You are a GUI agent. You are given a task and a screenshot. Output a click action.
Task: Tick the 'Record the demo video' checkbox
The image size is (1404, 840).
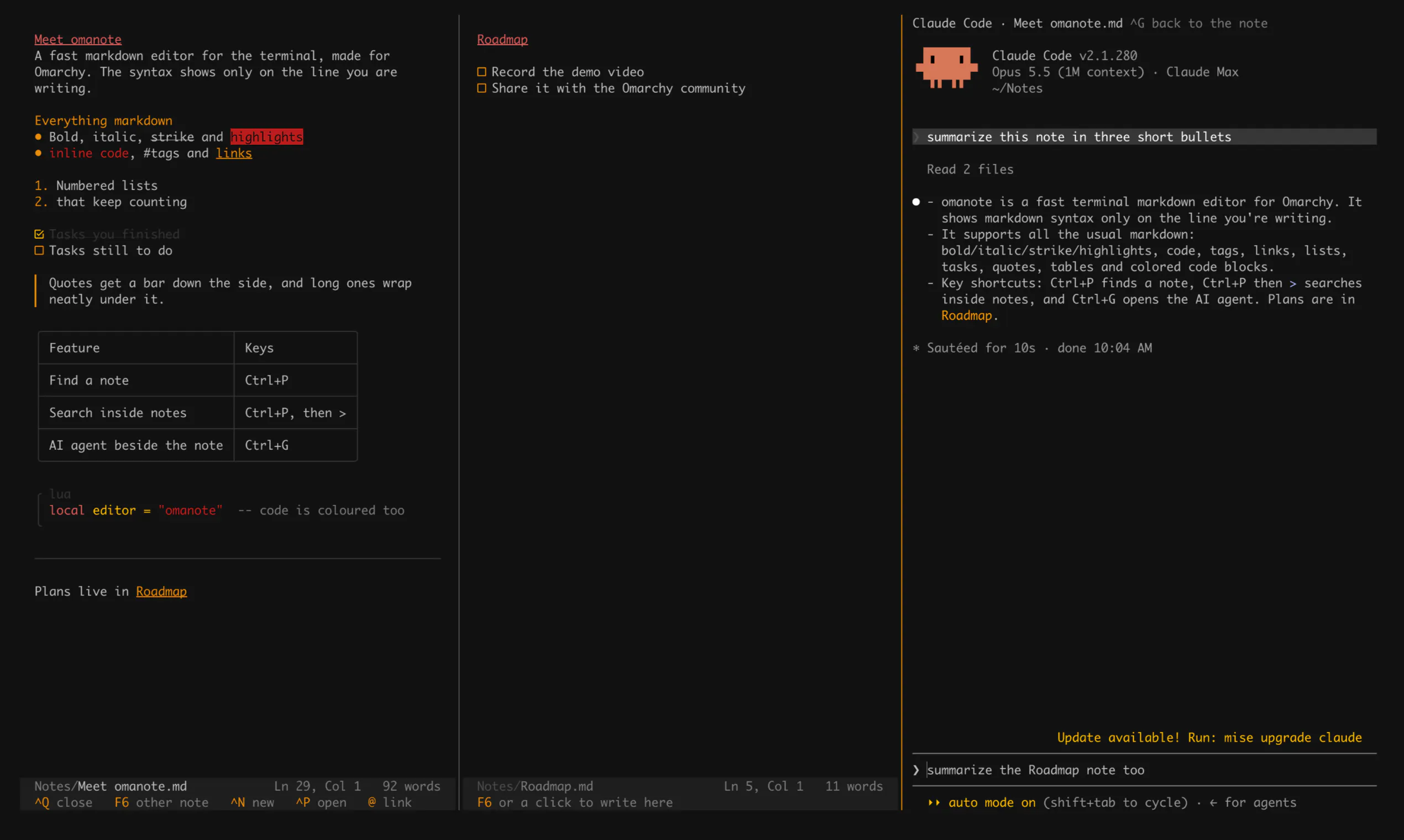(x=482, y=72)
